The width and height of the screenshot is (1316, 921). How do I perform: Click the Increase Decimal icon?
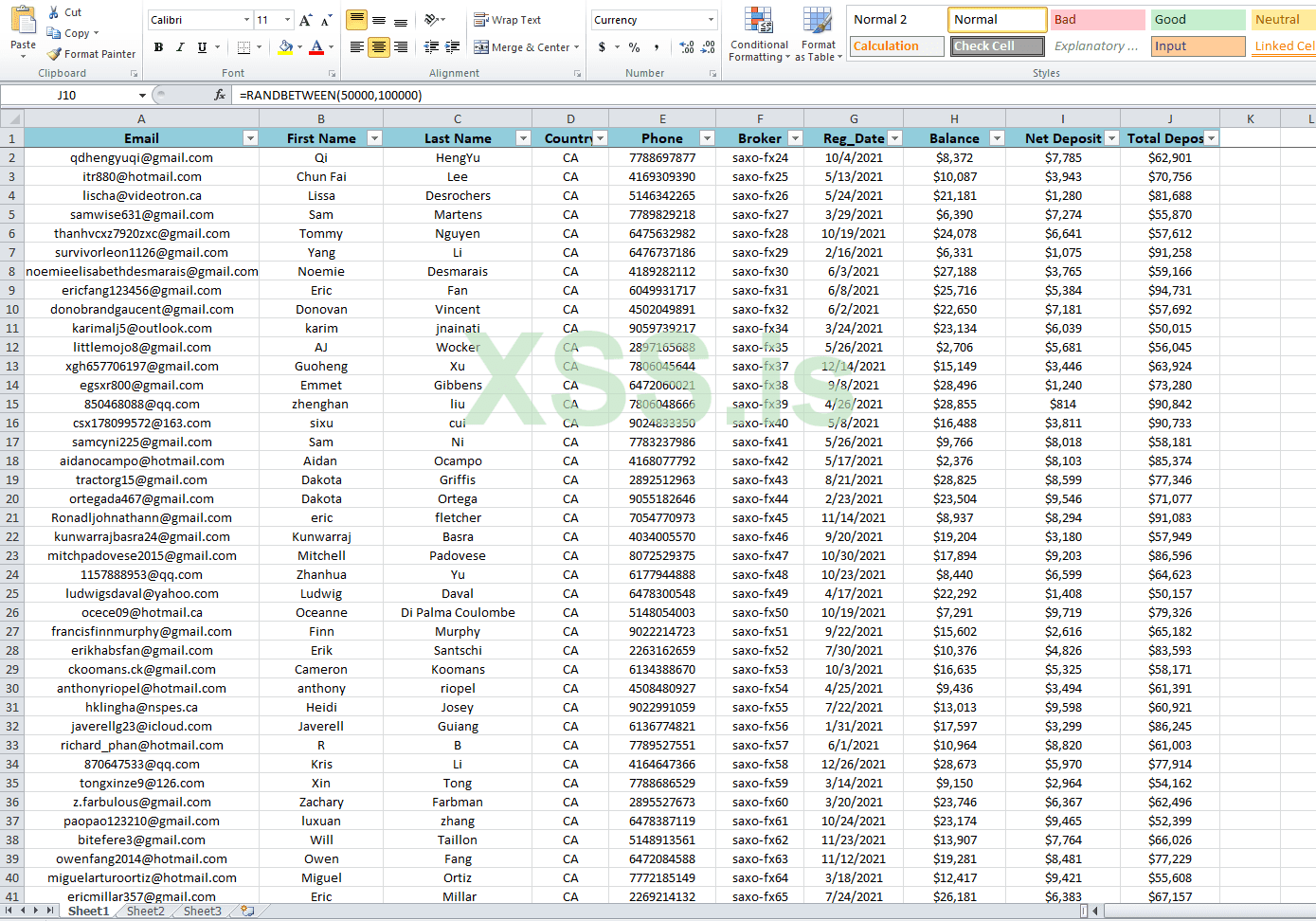click(687, 46)
